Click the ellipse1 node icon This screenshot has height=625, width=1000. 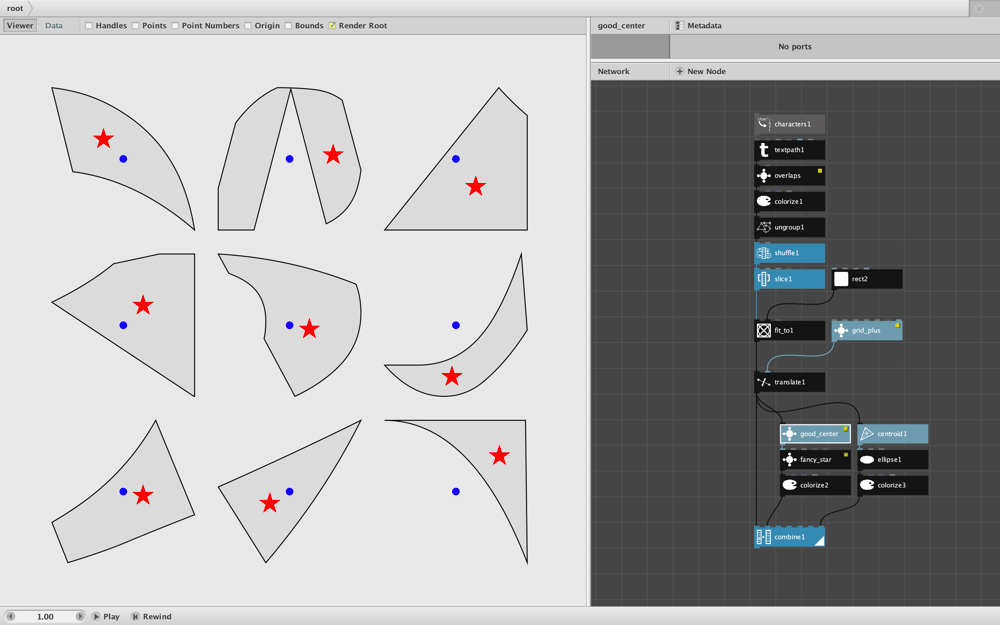(867, 459)
